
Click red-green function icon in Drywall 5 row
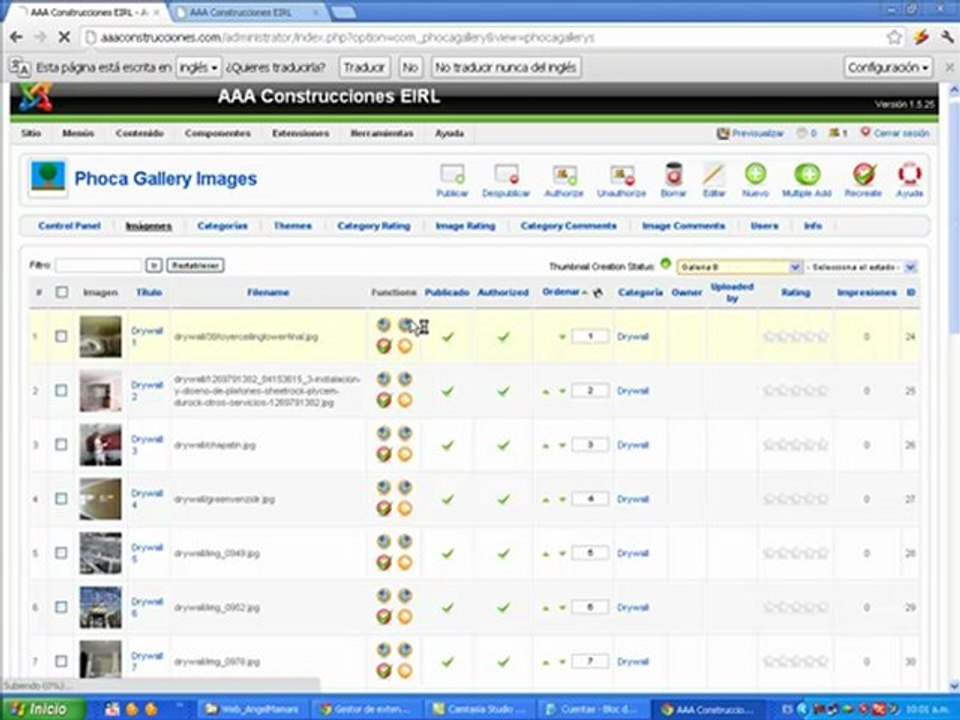[x=384, y=563]
